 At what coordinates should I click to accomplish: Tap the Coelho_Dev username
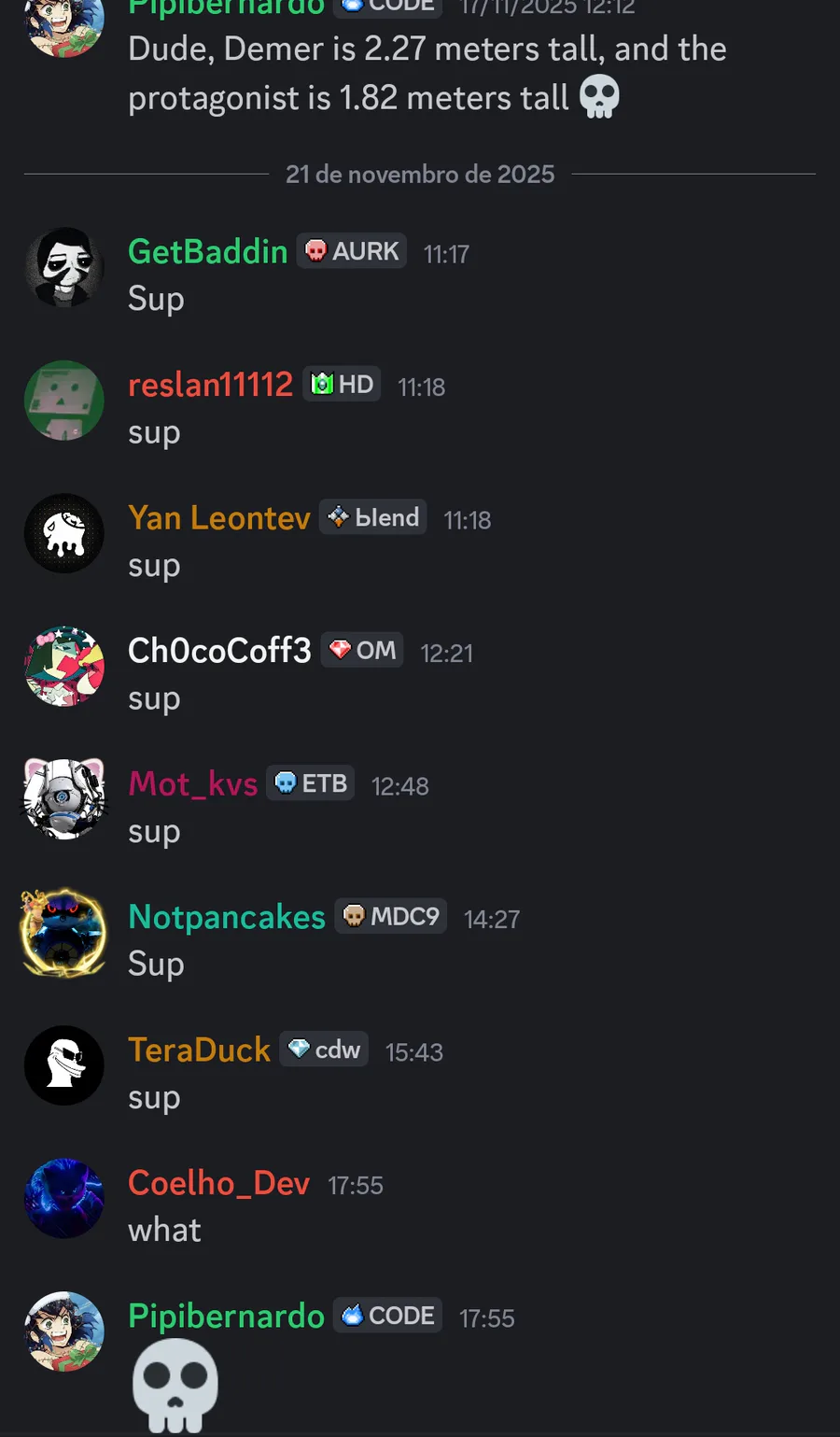(218, 1183)
